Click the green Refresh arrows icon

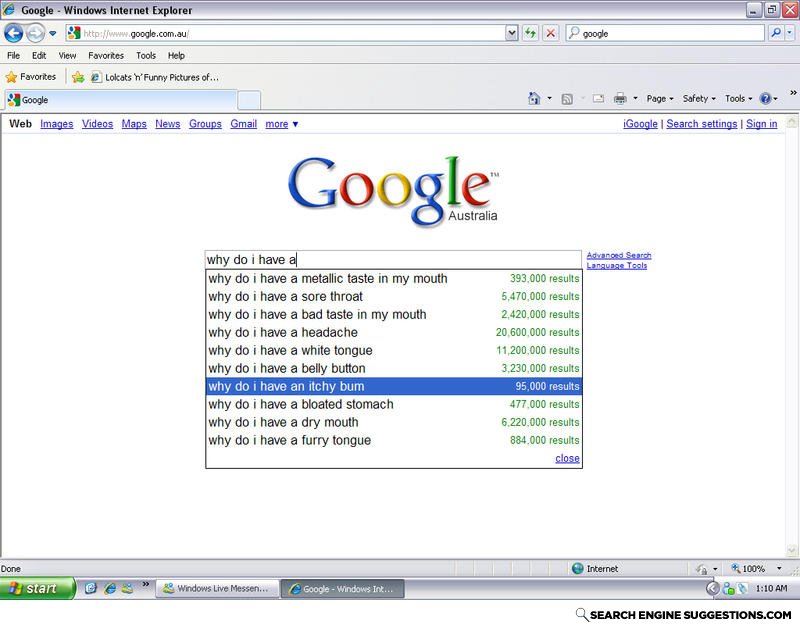click(x=531, y=34)
